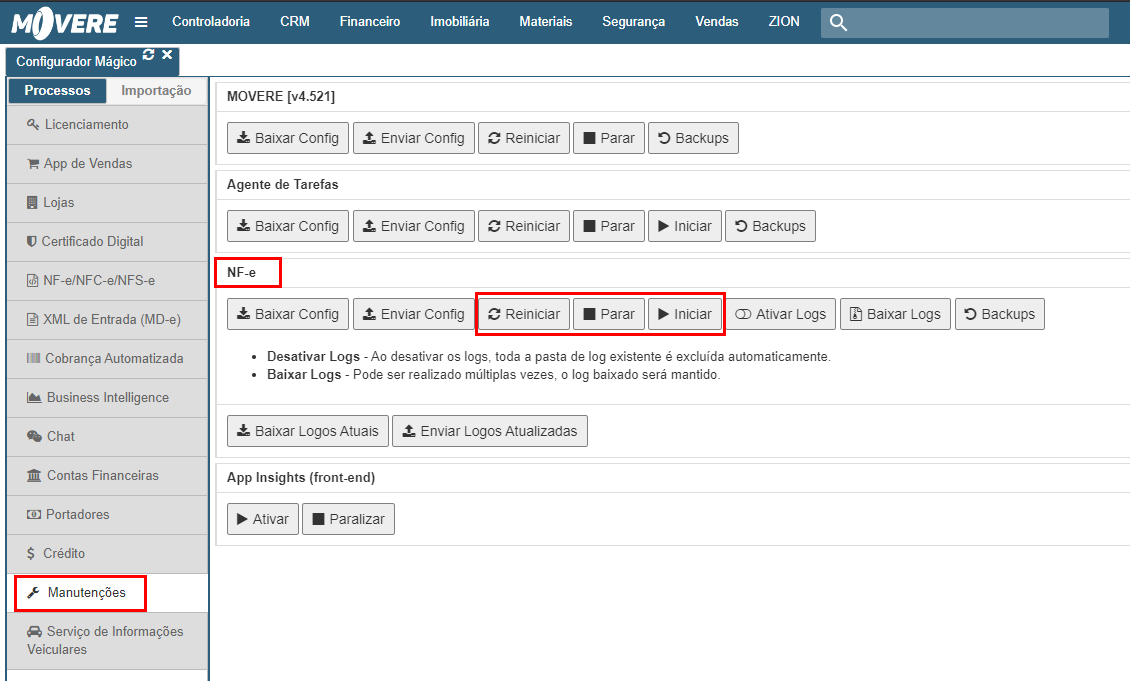This screenshot has height=681, width=1130.
Task: Click Reiniciar under Agente de Tarefas
Action: pos(524,226)
